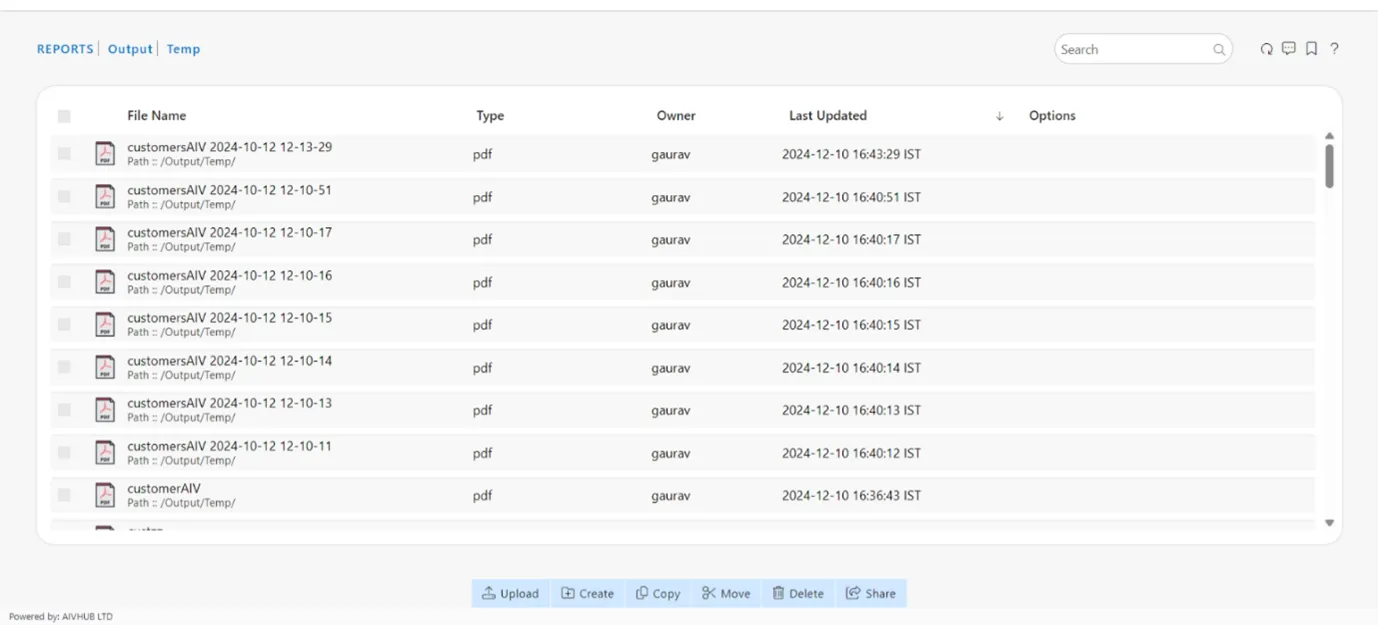Click the Last Updated sort arrow
This screenshot has width=1378, height=625.
pyautogui.click(x=999, y=116)
